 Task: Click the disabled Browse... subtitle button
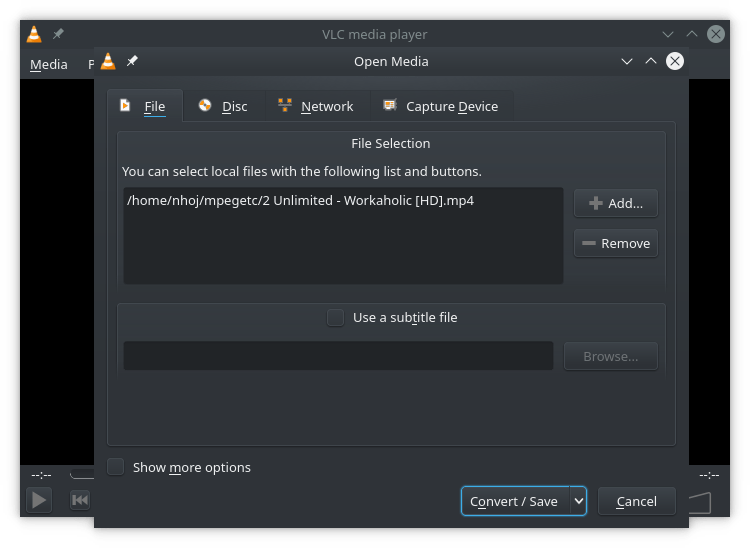[610, 356]
